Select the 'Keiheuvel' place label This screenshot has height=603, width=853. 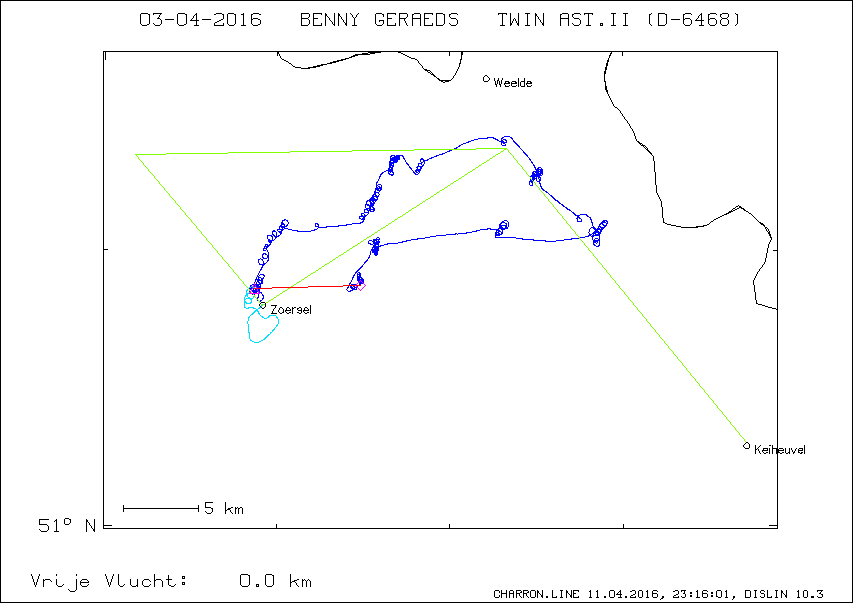coord(780,450)
